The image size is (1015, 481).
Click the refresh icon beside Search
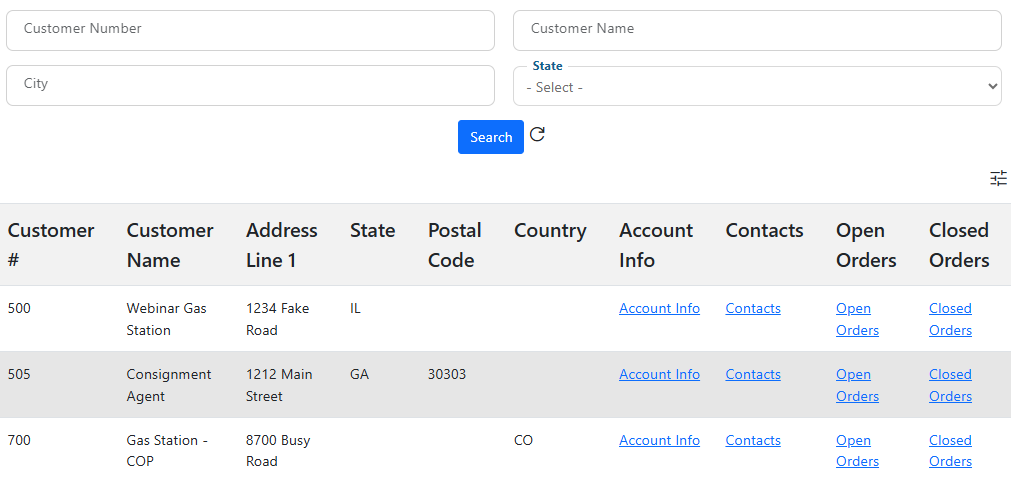[x=537, y=135]
